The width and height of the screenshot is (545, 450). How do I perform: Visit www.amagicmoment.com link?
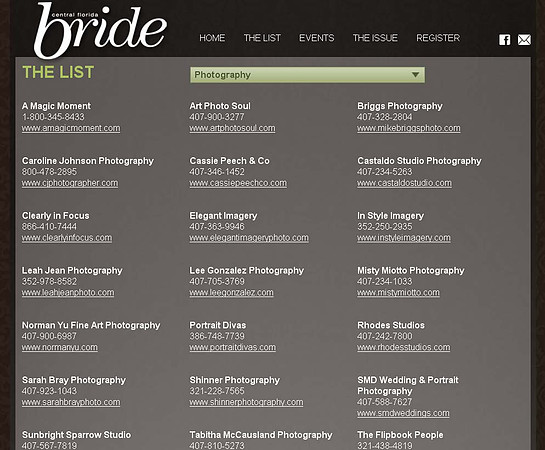71,128
